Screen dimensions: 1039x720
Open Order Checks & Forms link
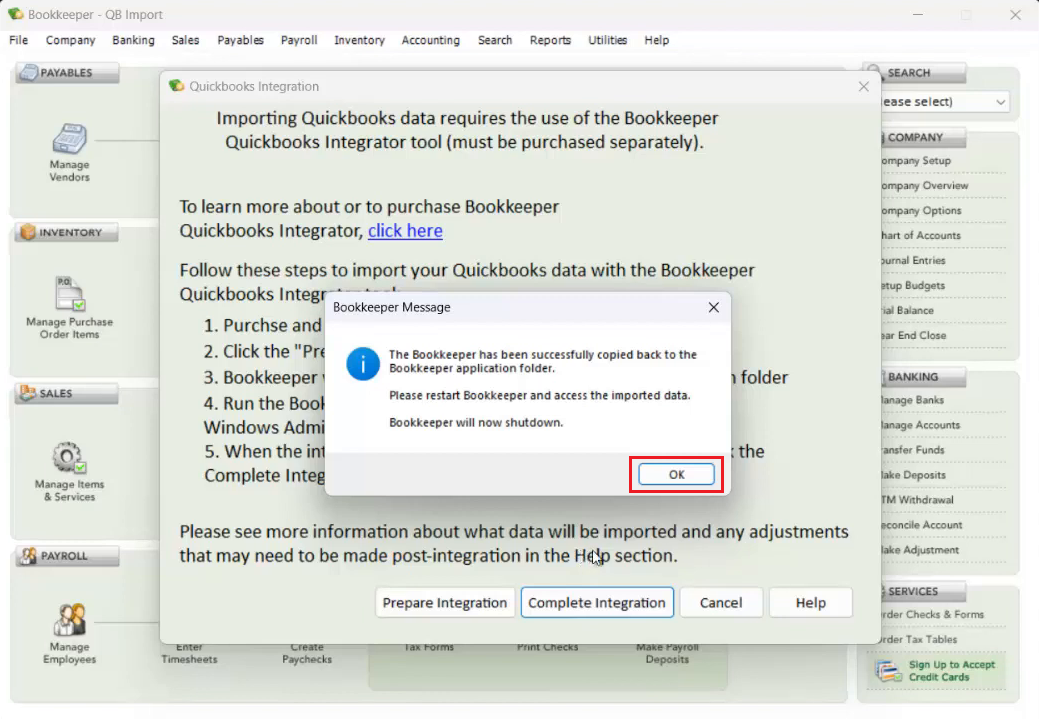tap(932, 615)
